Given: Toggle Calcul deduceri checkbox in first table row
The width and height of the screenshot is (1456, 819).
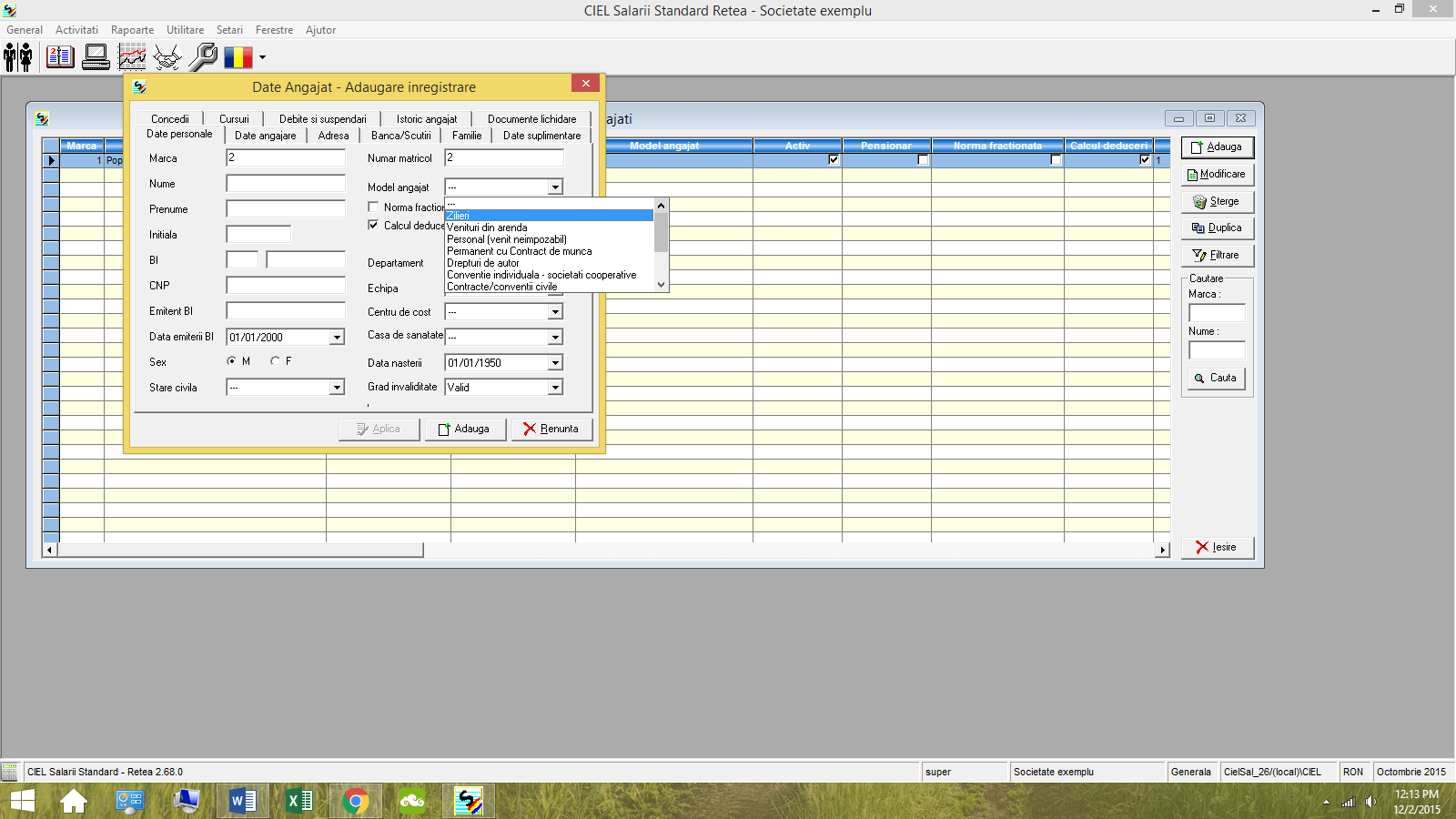Looking at the screenshot, I should pos(1145,159).
